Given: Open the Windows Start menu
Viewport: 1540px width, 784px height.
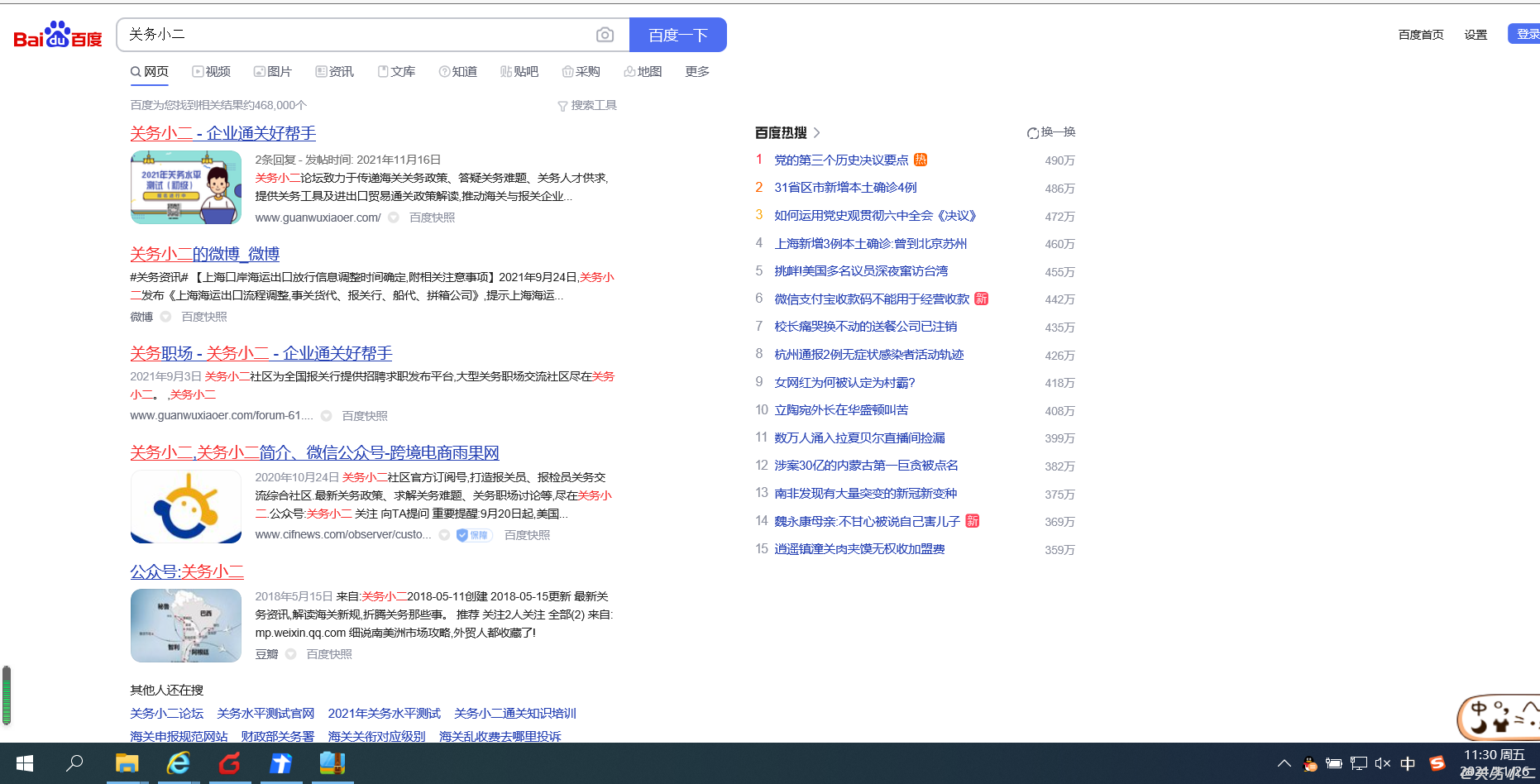Looking at the screenshot, I should click(25, 763).
